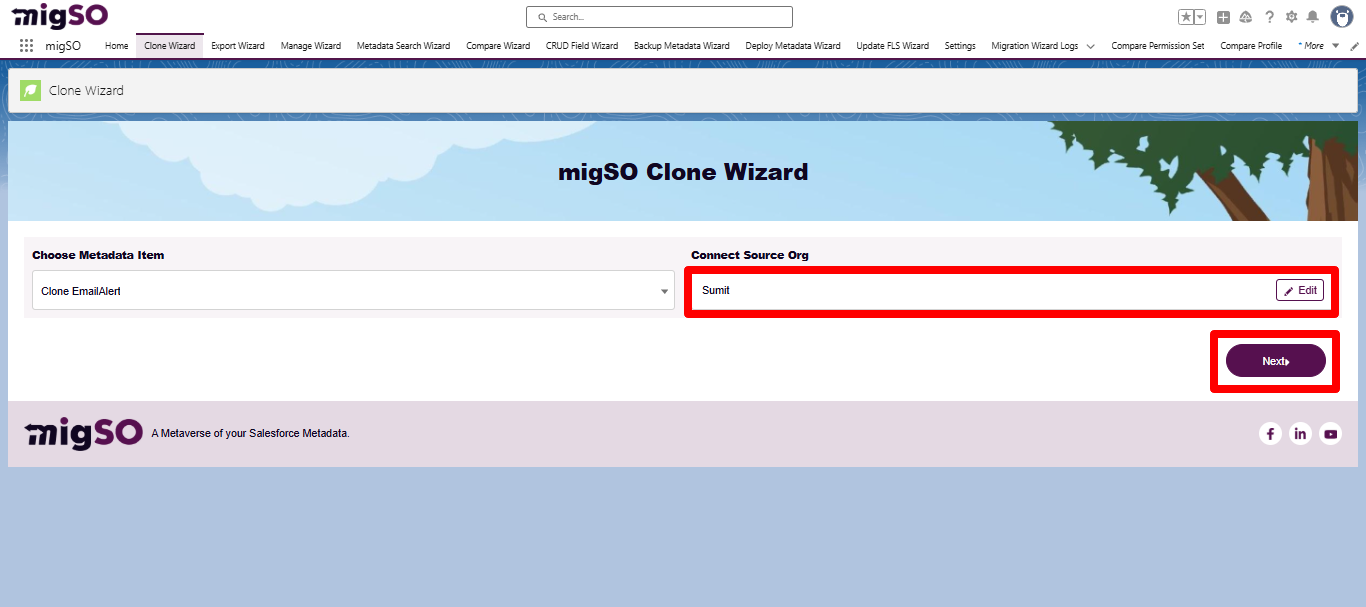Click the migSO Clone Wizard heading
The image size is (1366, 607).
click(x=683, y=172)
